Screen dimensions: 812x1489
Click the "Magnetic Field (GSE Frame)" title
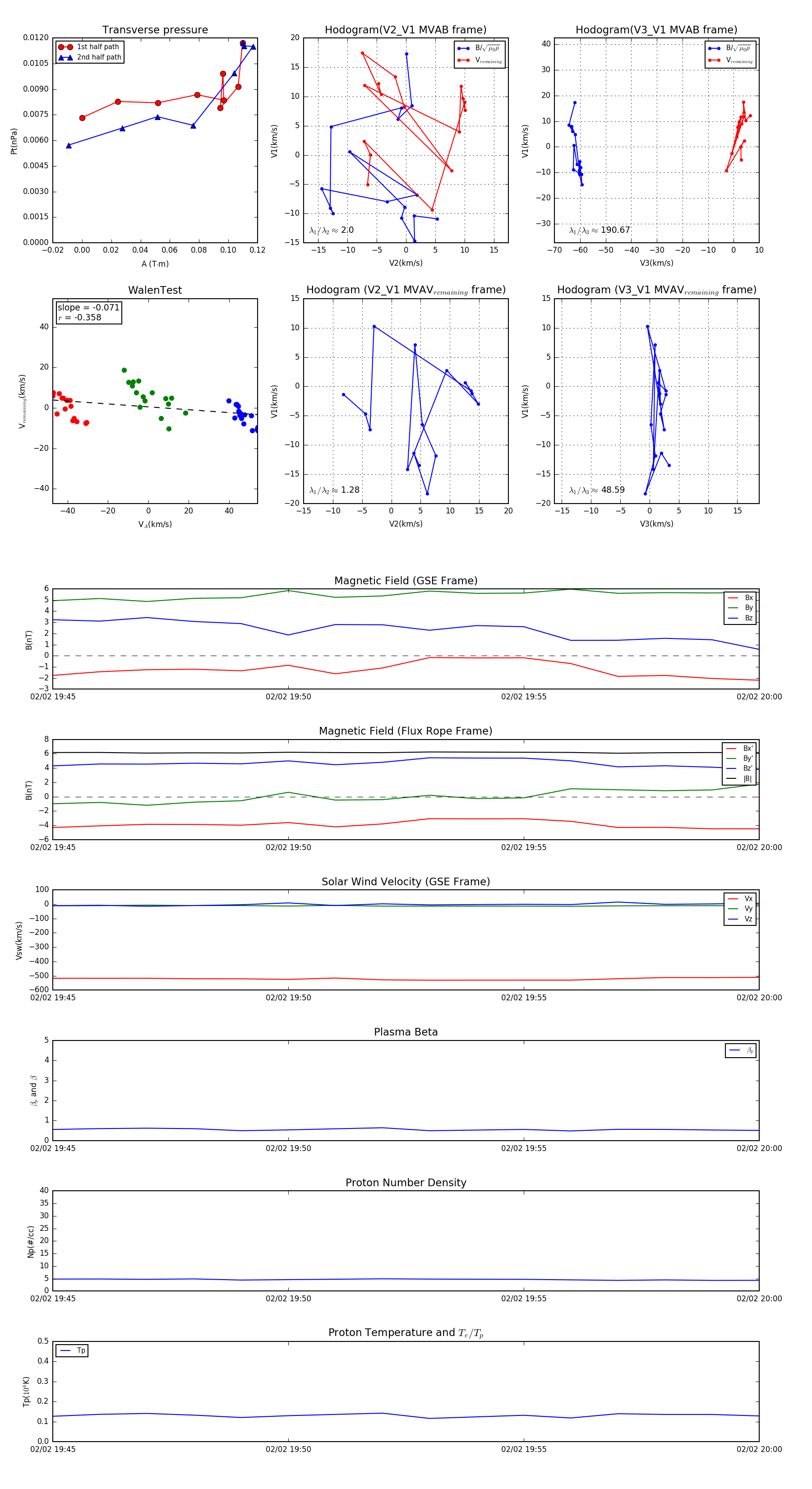(406, 581)
